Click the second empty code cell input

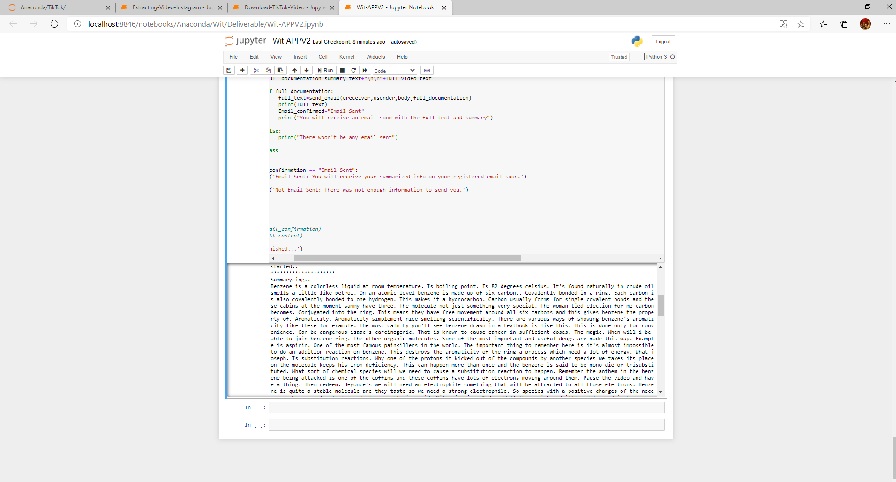(467, 425)
